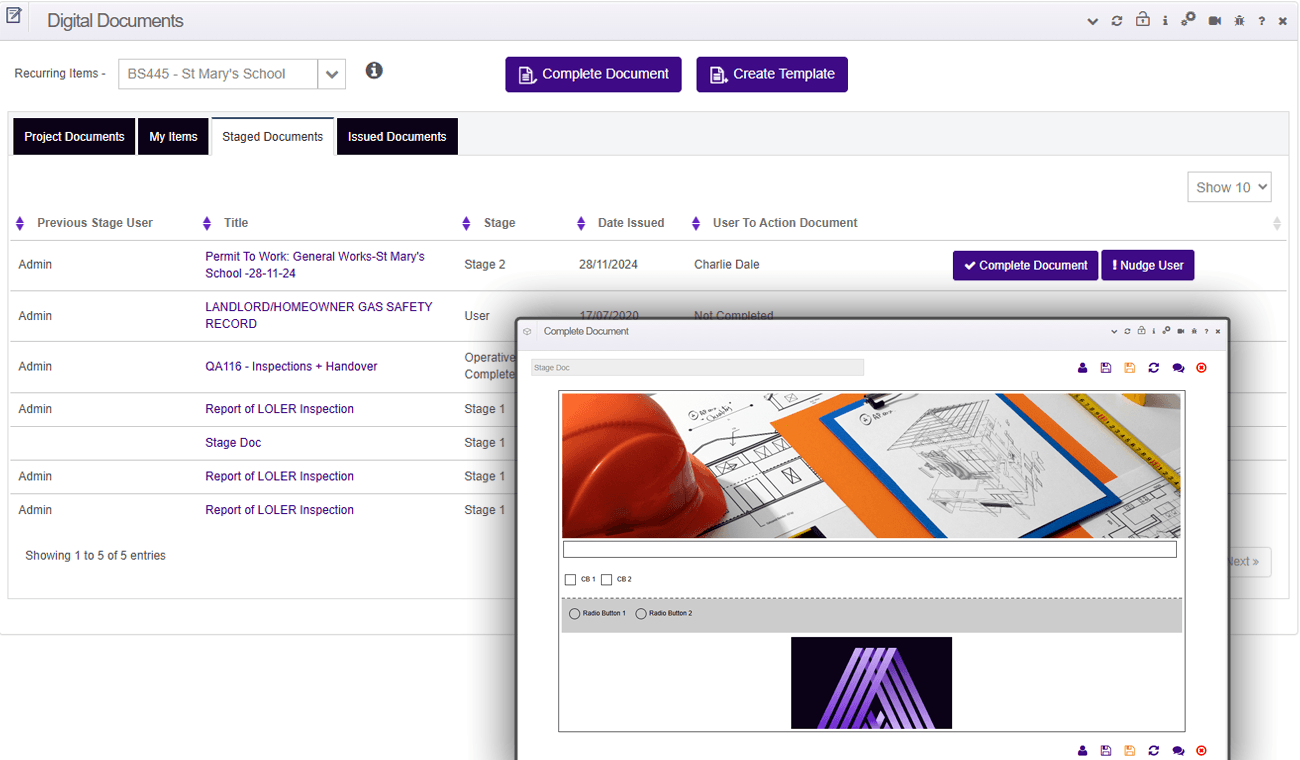Screen dimensions: 1300x760
Task: Tick the CB 2 checkbox
Action: point(606,580)
